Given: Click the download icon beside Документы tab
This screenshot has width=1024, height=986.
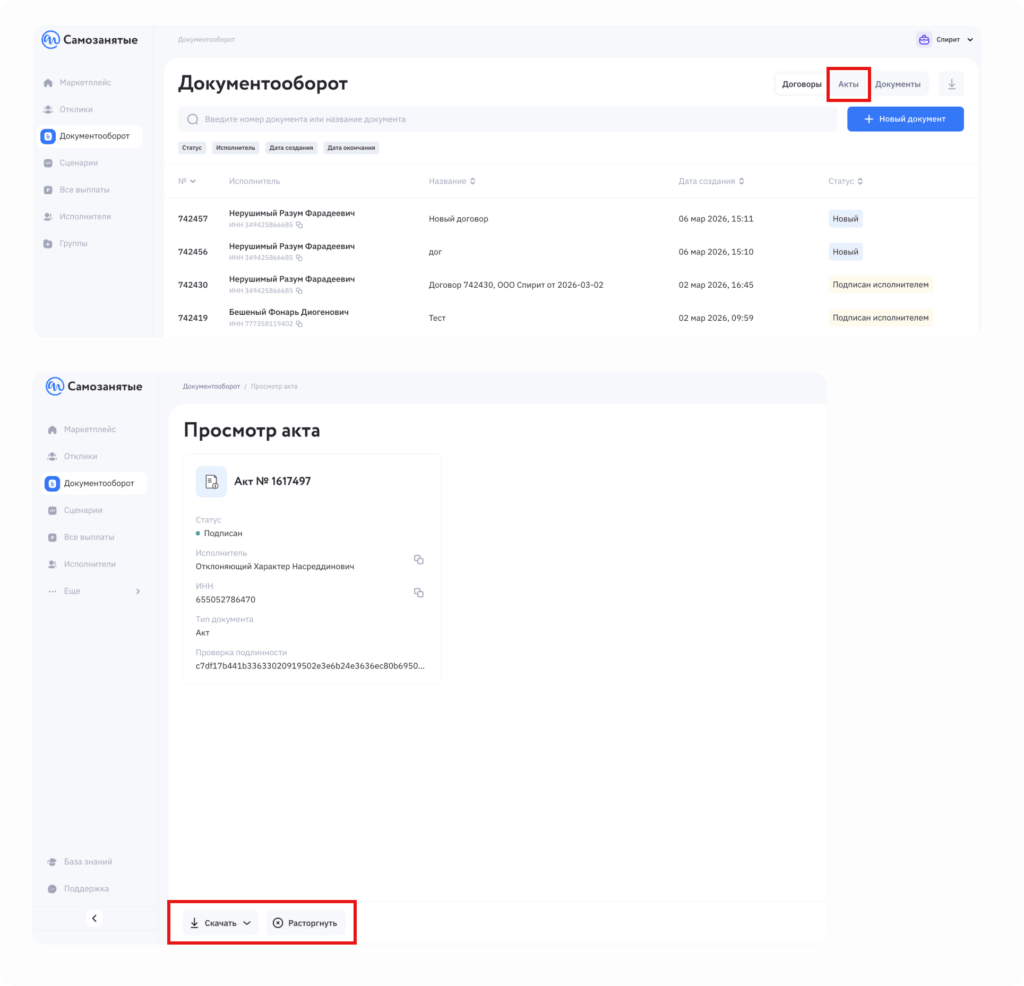Looking at the screenshot, I should tap(951, 84).
